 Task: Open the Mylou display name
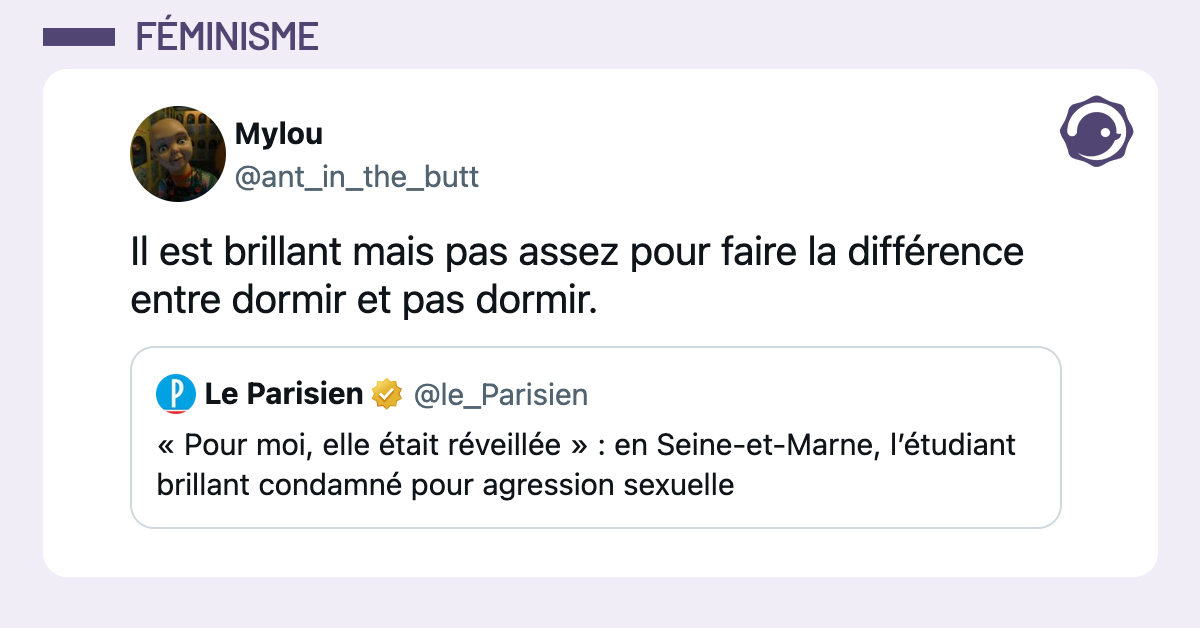[x=278, y=133]
